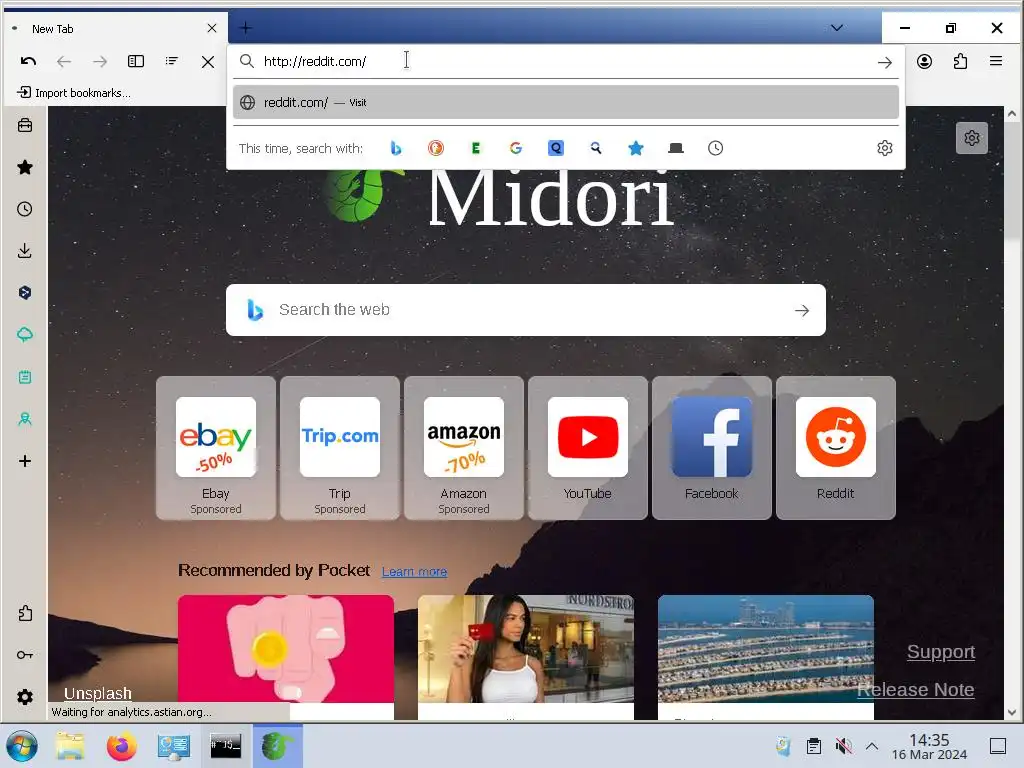Expand hidden system tray icons chevron
This screenshot has height=768, width=1024.
tap(872, 746)
